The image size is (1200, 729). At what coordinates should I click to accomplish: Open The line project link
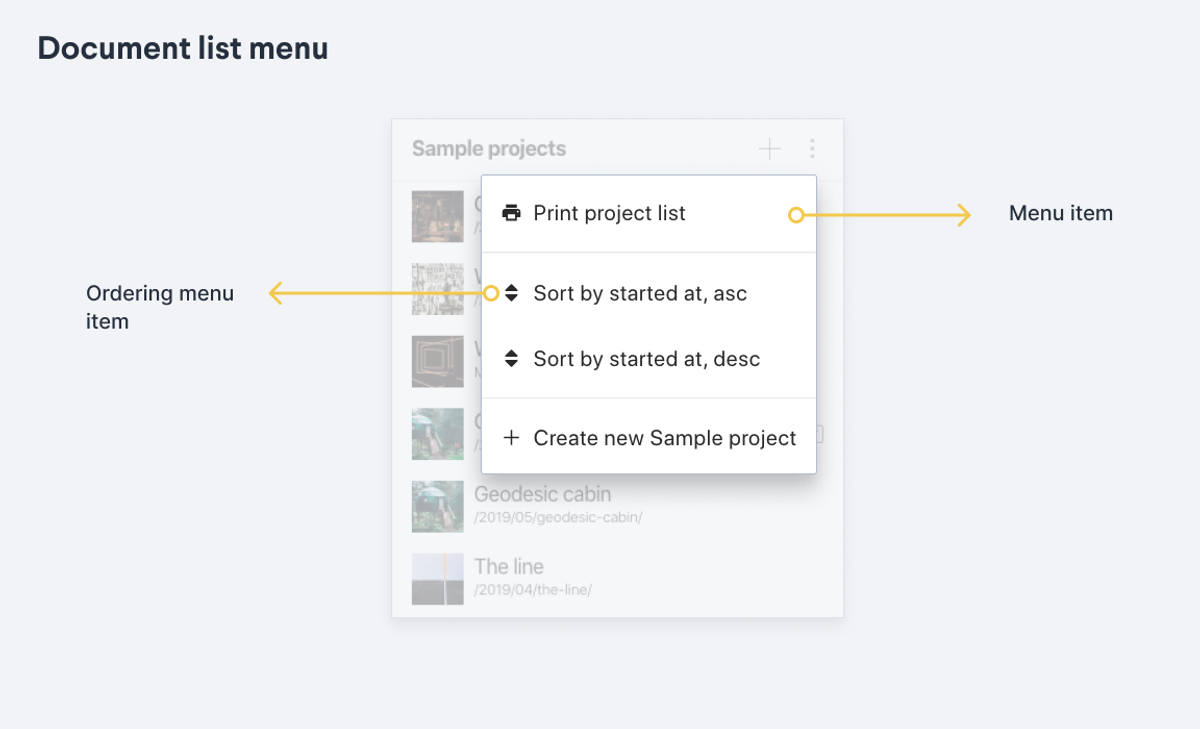coord(508,565)
